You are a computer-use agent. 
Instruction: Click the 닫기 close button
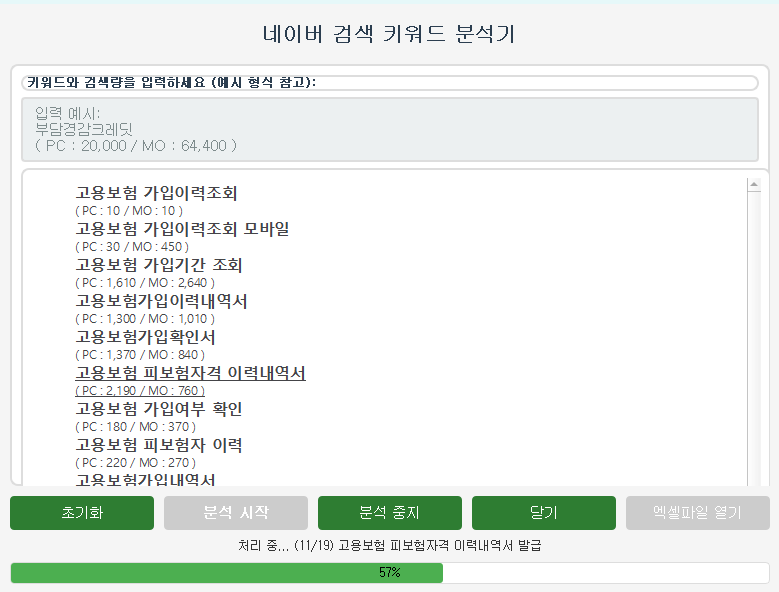pyautogui.click(x=544, y=513)
